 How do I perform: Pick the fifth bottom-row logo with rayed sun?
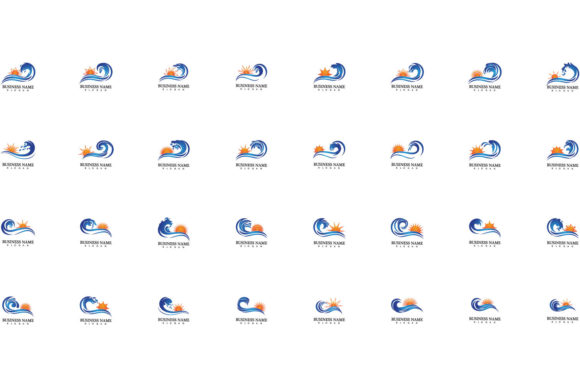point(329,310)
